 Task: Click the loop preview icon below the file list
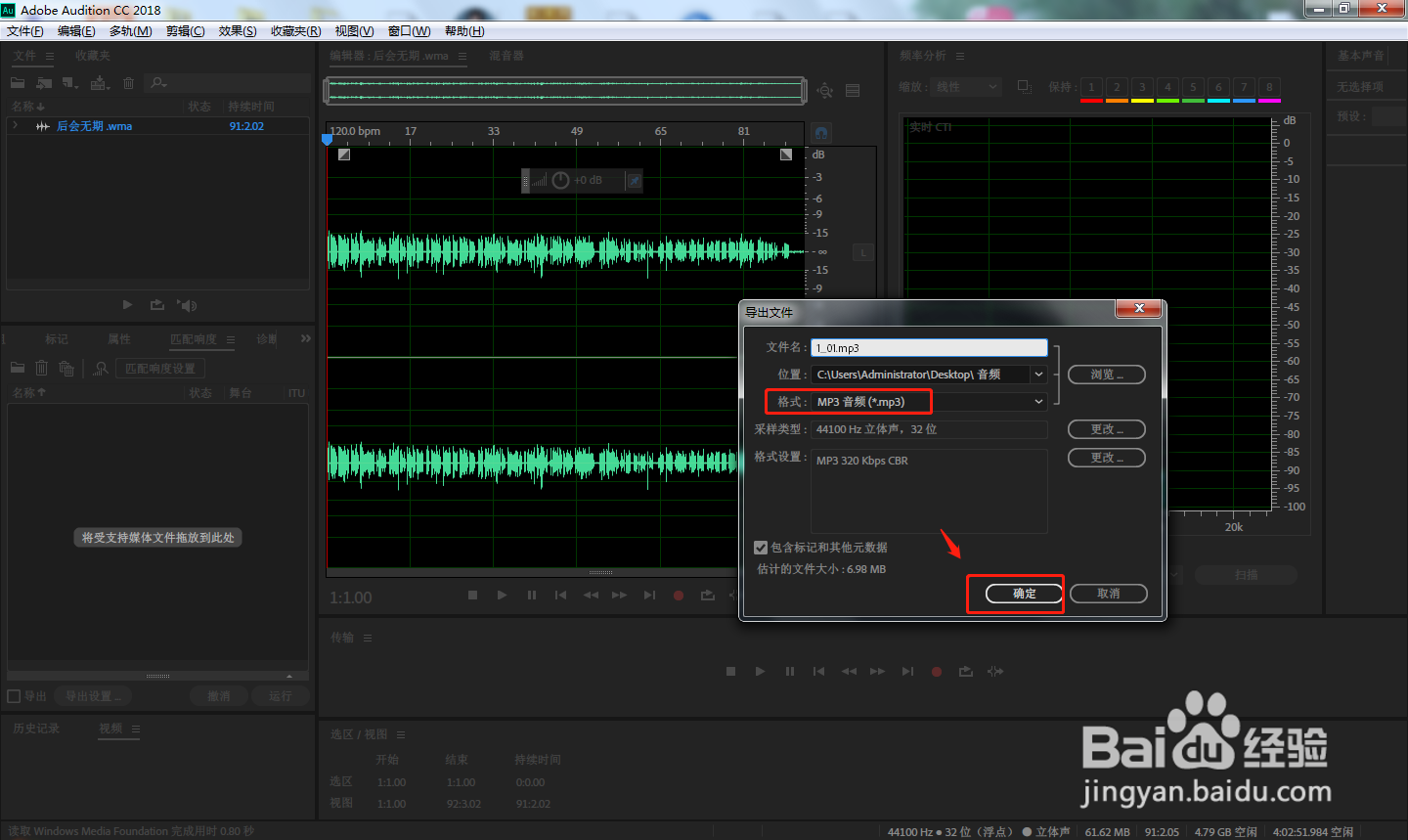tap(157, 305)
